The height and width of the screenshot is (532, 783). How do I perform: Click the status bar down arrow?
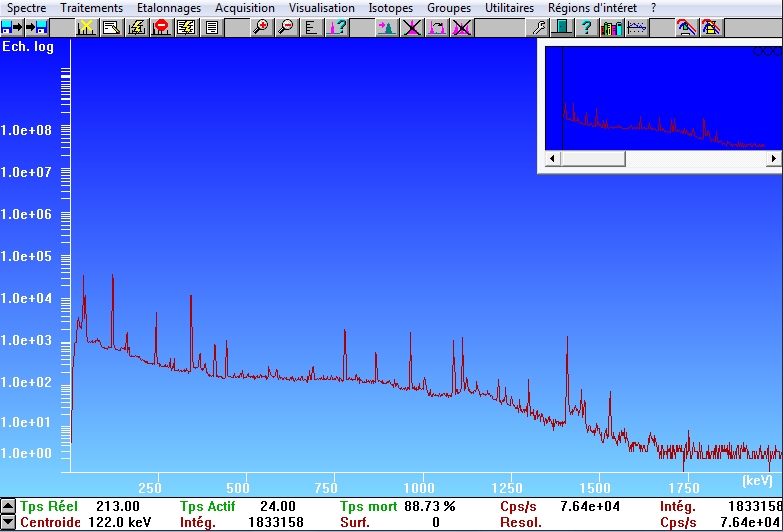[x=8, y=522]
